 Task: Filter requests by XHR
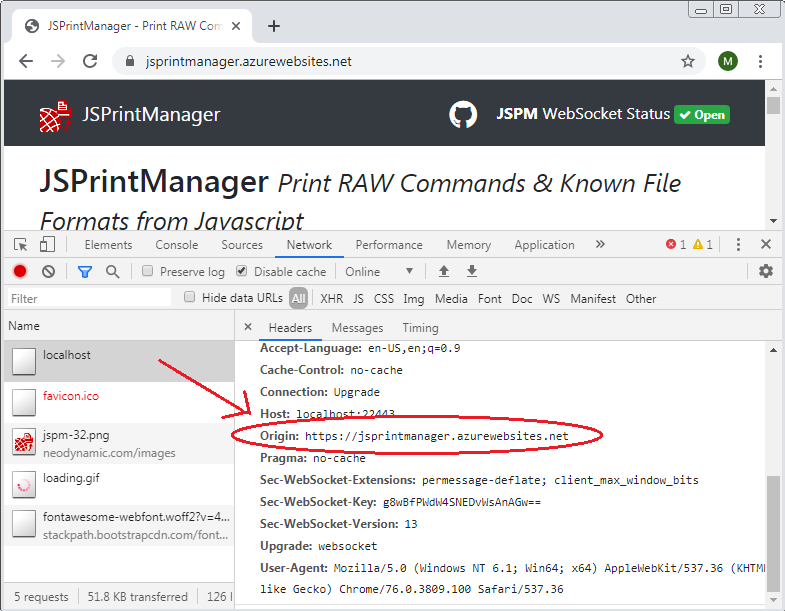(331, 299)
